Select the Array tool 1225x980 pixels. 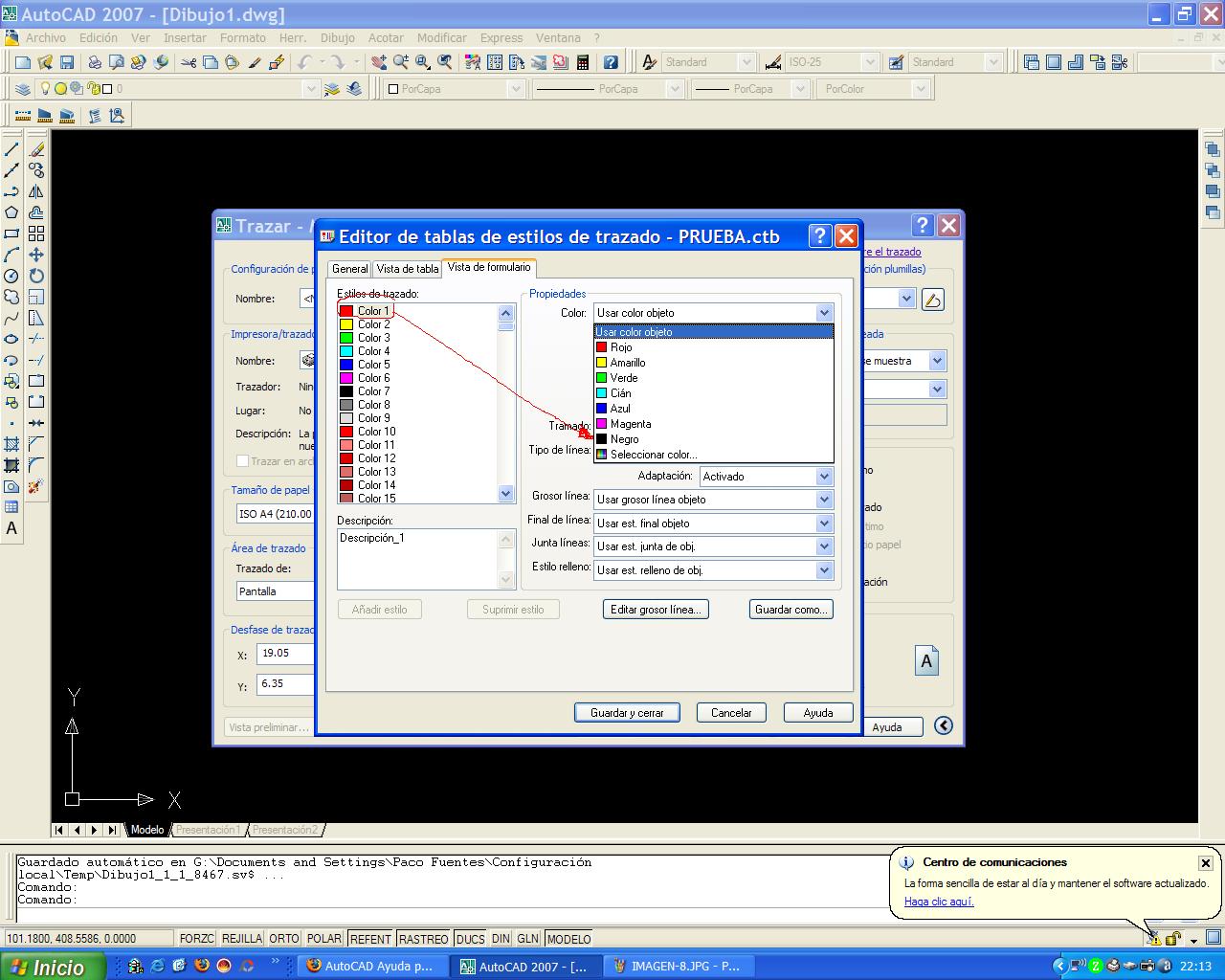[36, 234]
